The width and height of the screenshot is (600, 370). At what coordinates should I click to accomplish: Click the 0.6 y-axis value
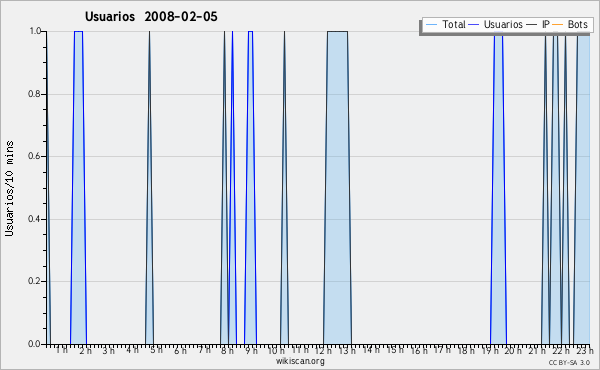34,156
